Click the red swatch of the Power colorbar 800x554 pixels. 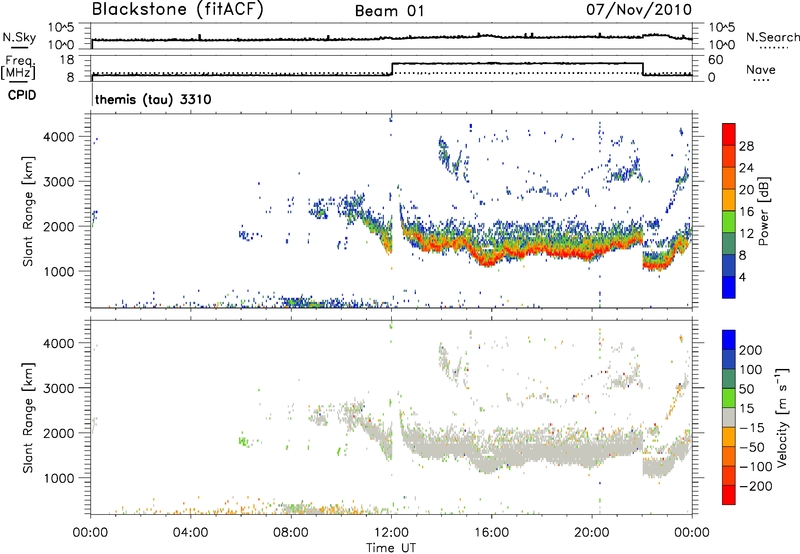coord(729,134)
